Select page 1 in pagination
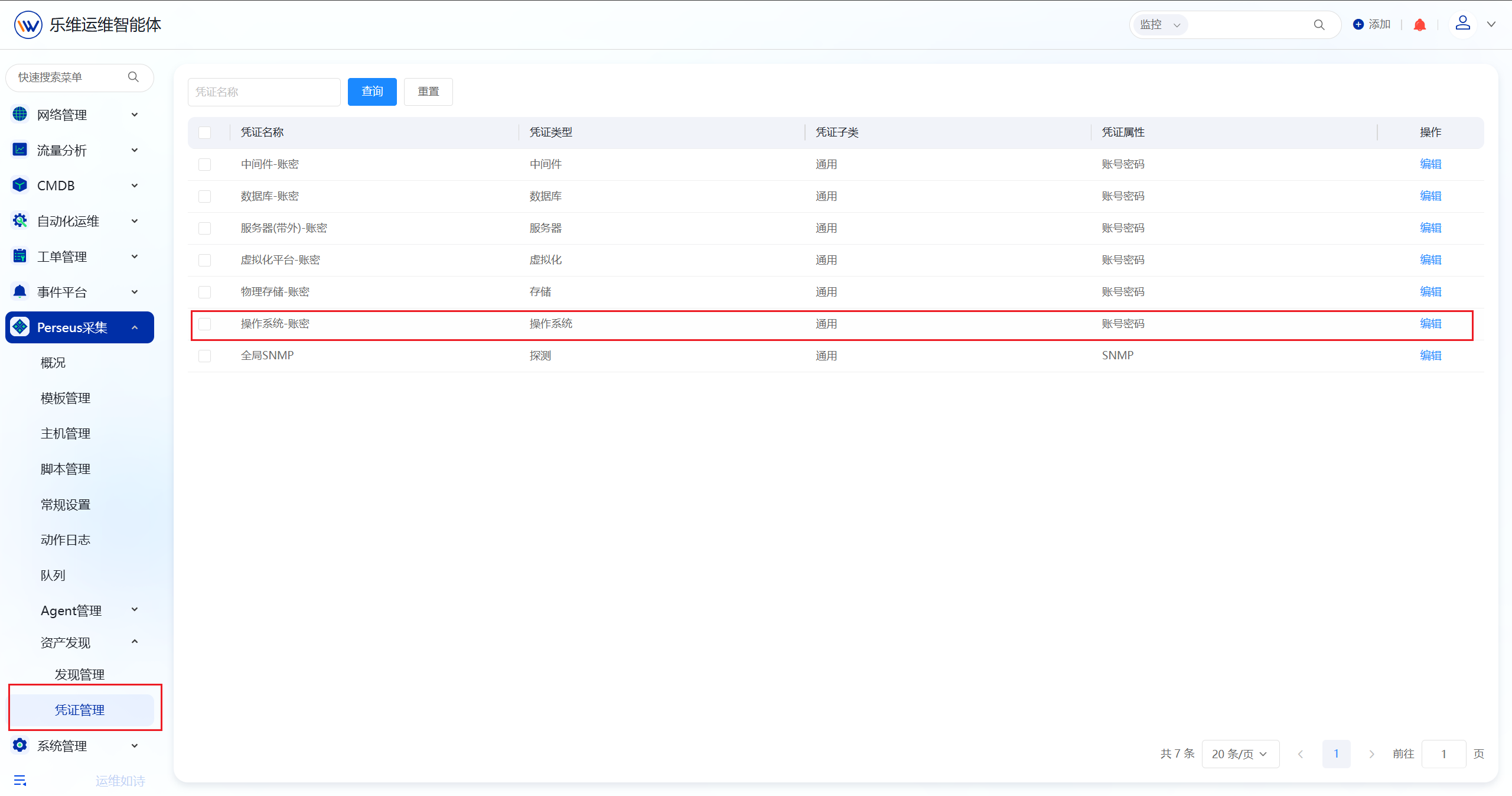 pos(1336,754)
